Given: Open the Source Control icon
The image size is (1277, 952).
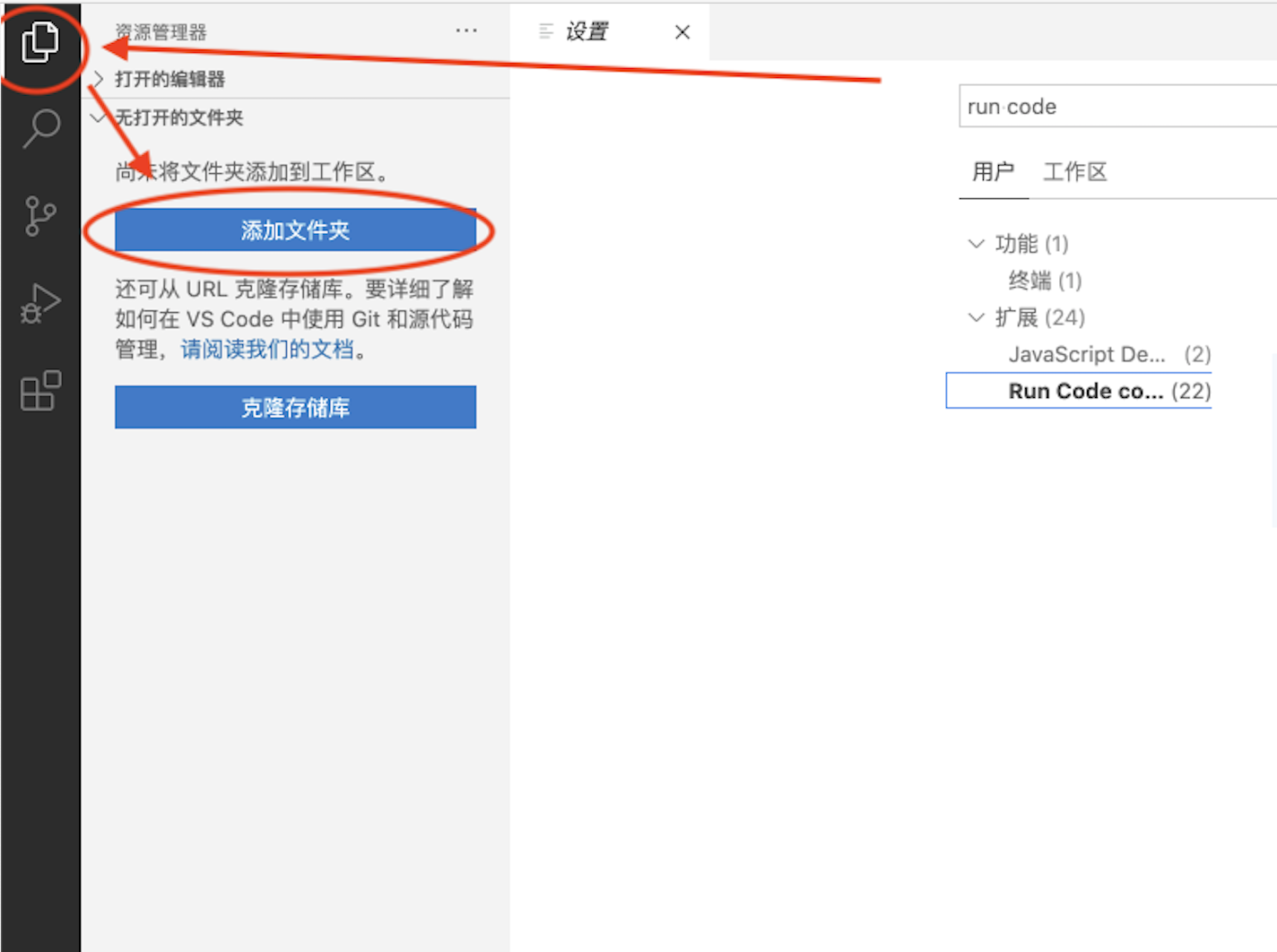Looking at the screenshot, I should (39, 216).
